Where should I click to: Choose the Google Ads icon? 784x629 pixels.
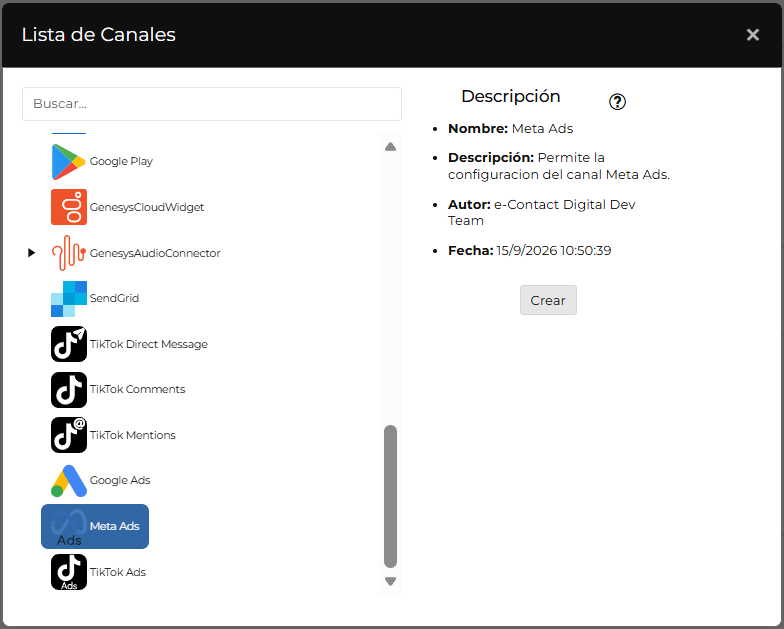[69, 480]
